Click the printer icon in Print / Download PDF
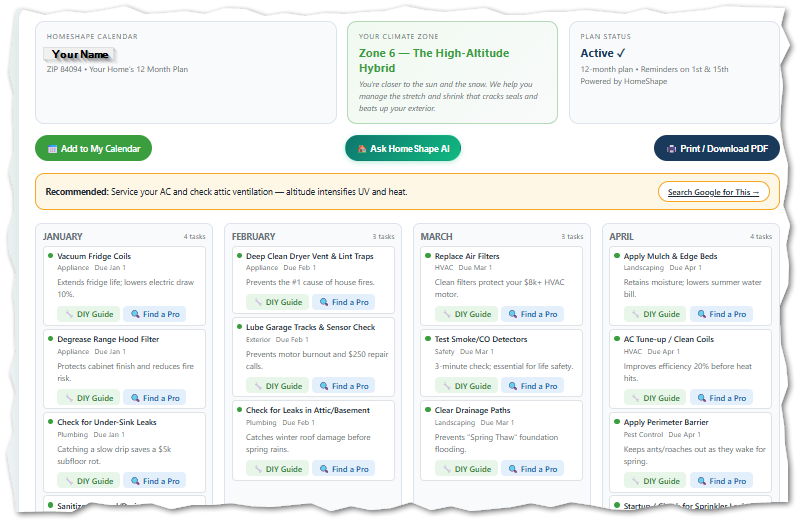Viewport: 800px width, 522px height. (x=671, y=149)
